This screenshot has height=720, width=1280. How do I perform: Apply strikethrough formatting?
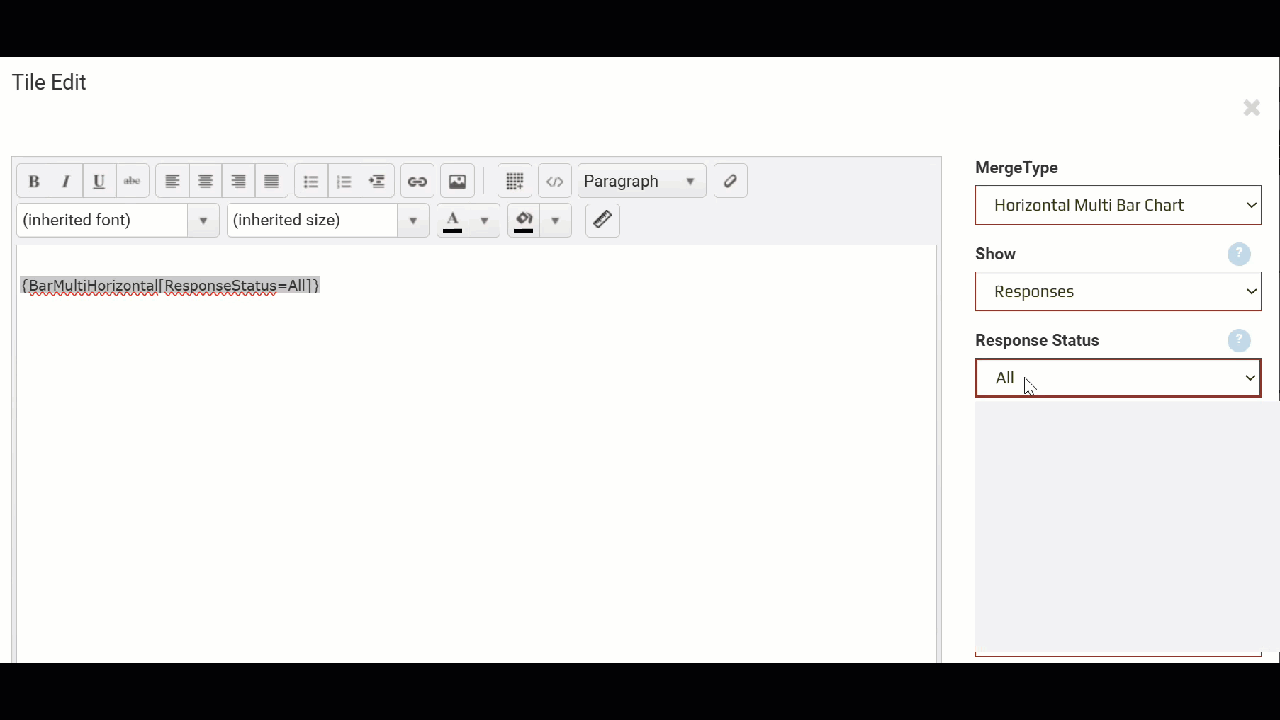(132, 181)
